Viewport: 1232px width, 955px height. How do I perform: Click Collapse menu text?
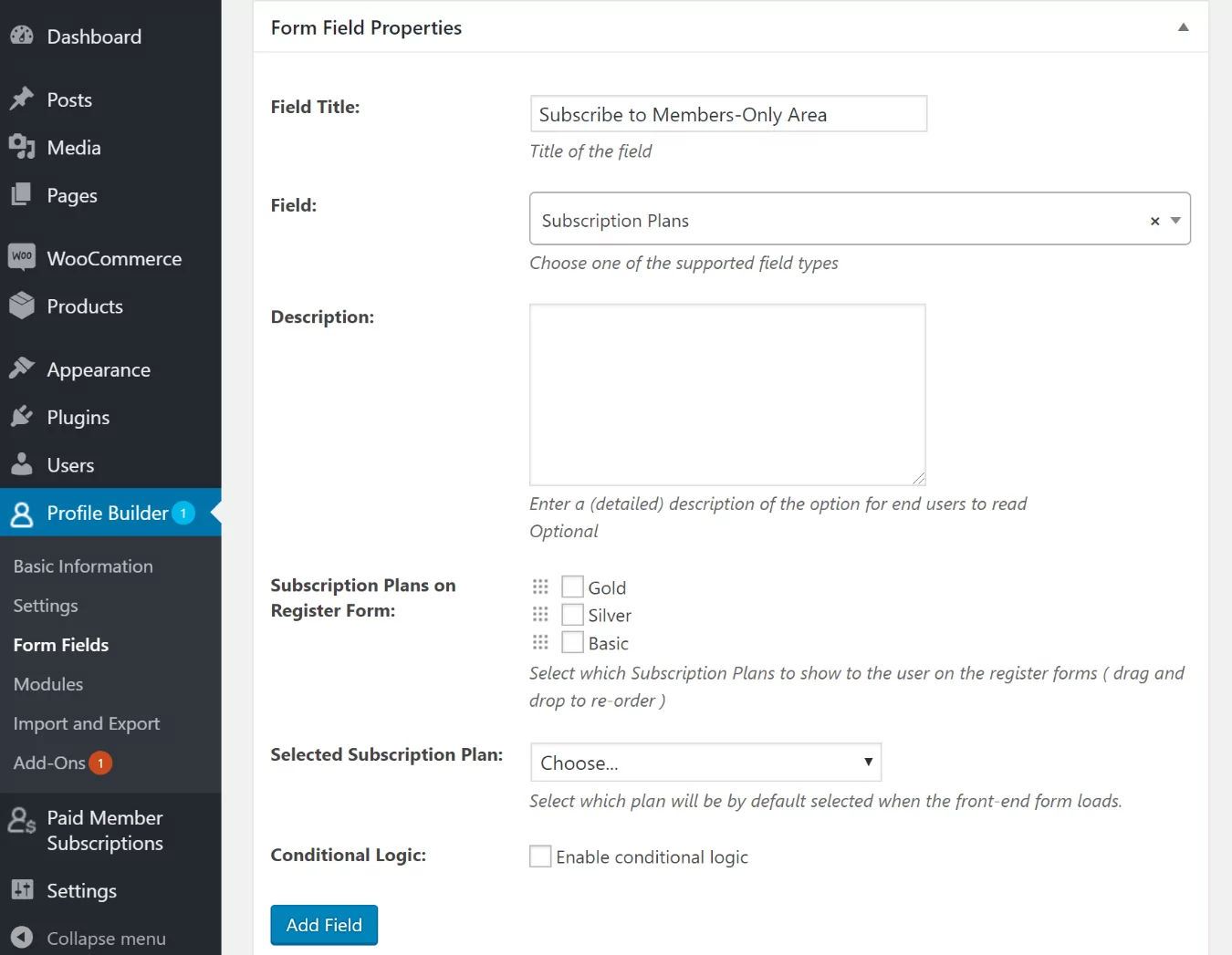[x=106, y=938]
